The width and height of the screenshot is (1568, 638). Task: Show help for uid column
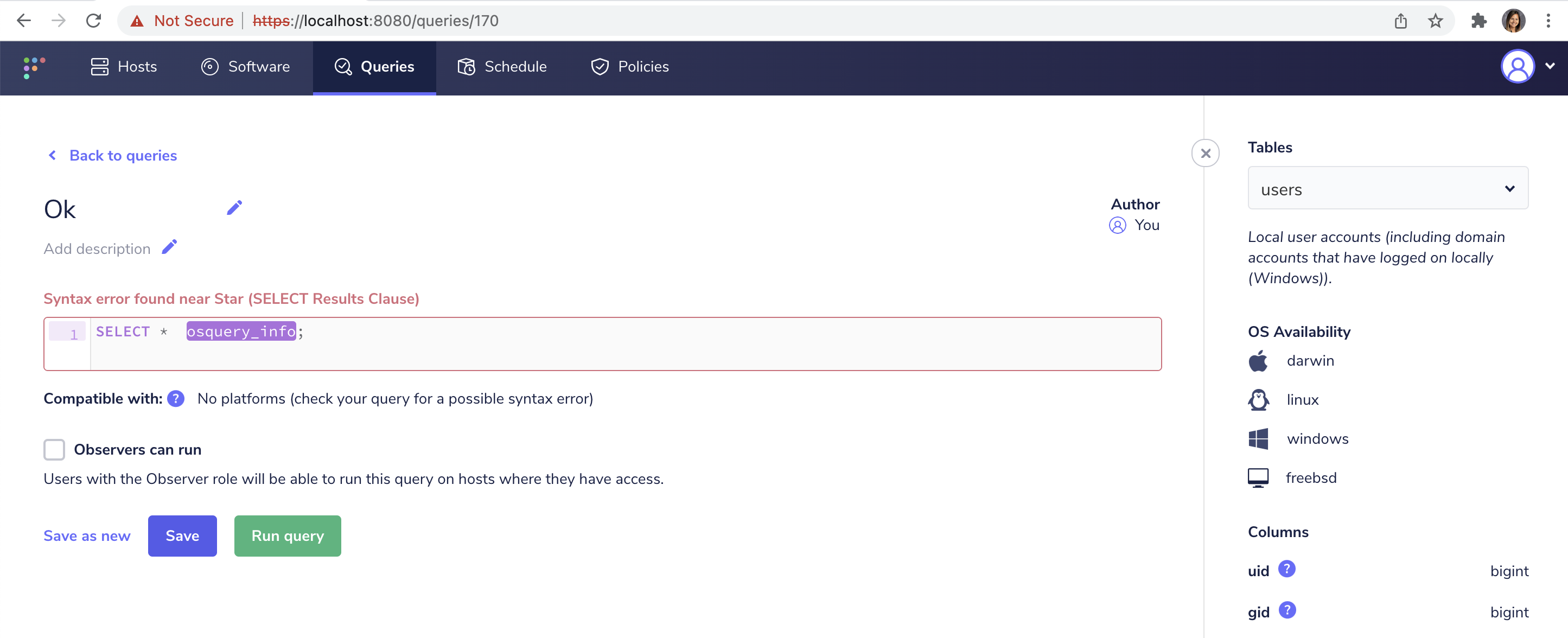(1287, 569)
